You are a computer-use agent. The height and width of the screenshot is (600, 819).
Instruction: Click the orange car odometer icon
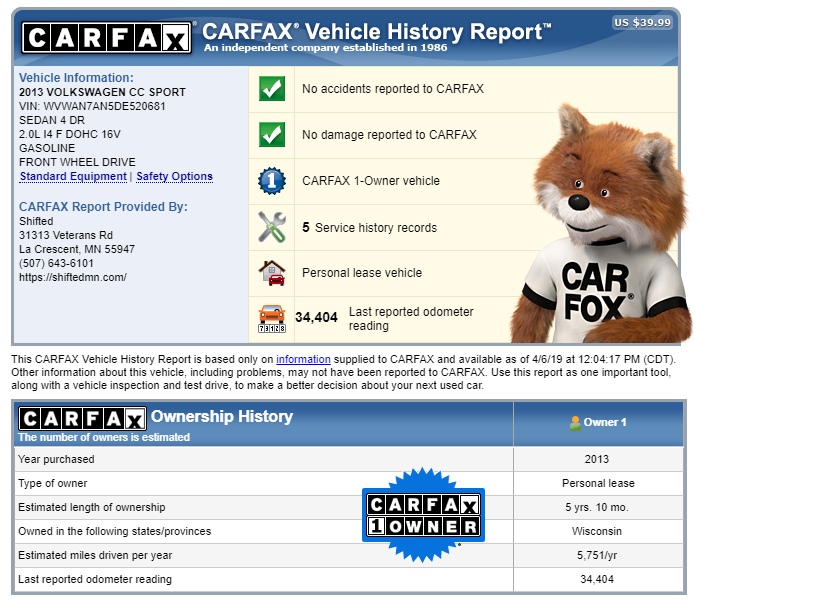coord(272,319)
